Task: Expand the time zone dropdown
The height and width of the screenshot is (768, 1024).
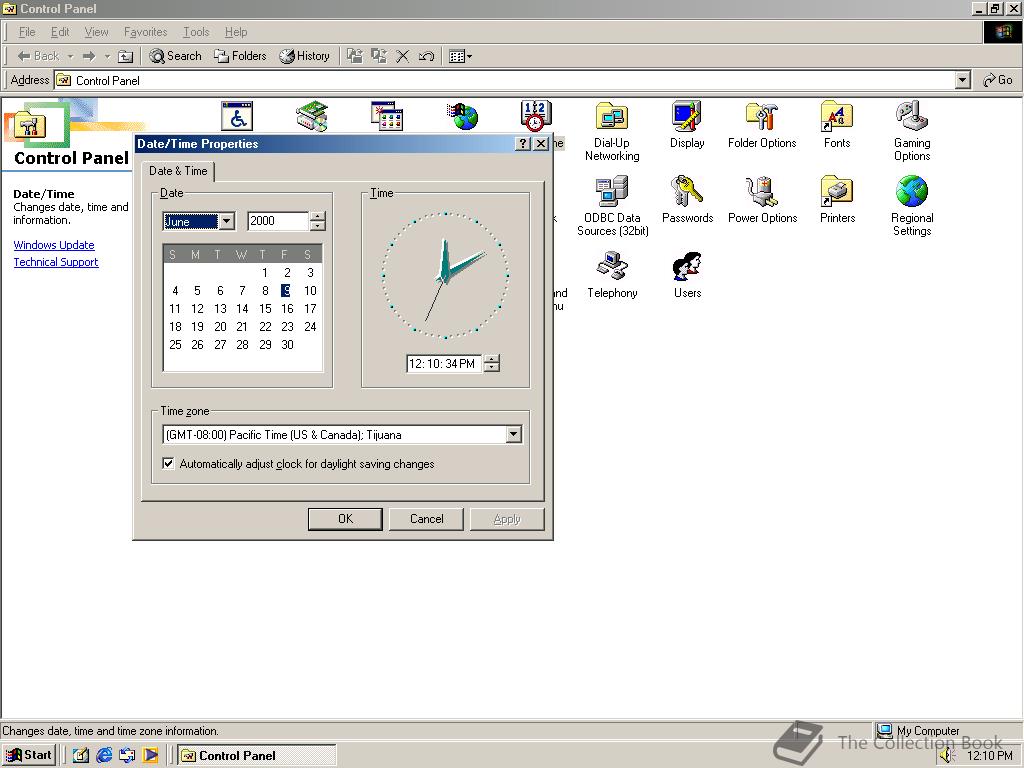Action: pyautogui.click(x=513, y=434)
